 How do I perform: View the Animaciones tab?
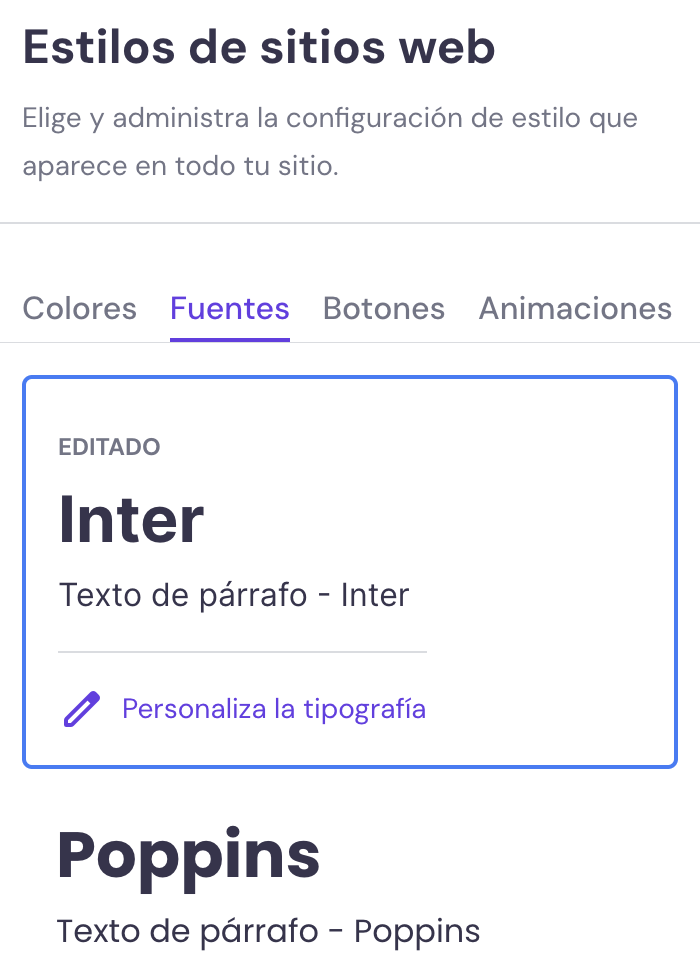[x=575, y=309]
